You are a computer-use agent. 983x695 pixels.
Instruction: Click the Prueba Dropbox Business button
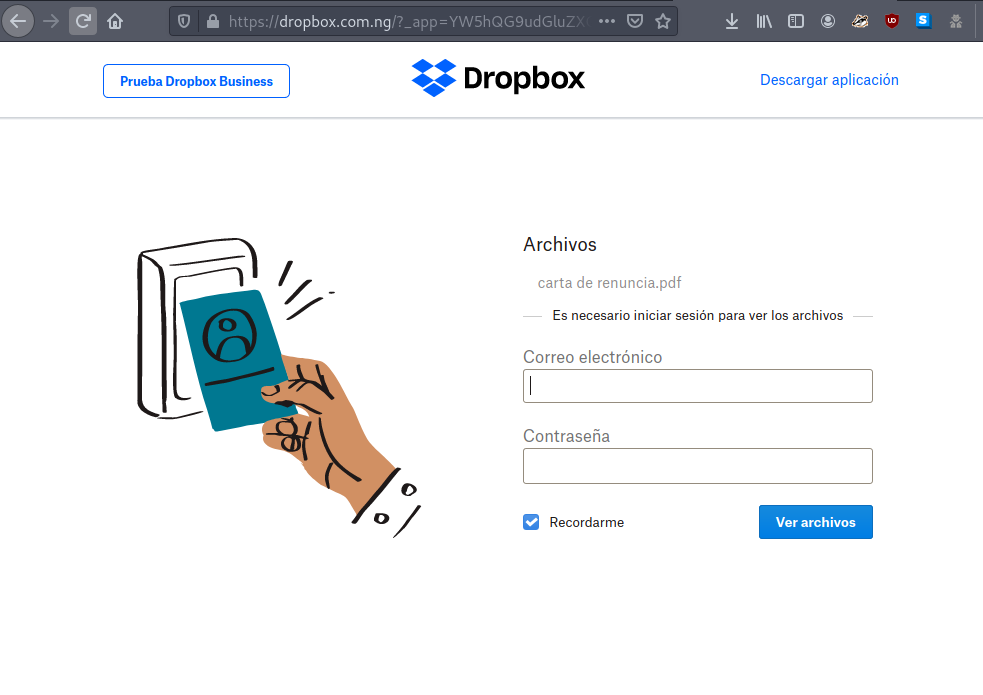(x=196, y=81)
